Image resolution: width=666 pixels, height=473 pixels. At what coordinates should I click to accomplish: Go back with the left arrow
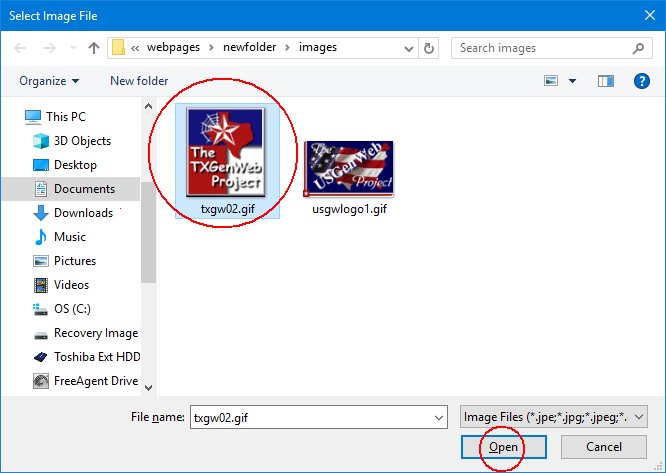coord(20,48)
